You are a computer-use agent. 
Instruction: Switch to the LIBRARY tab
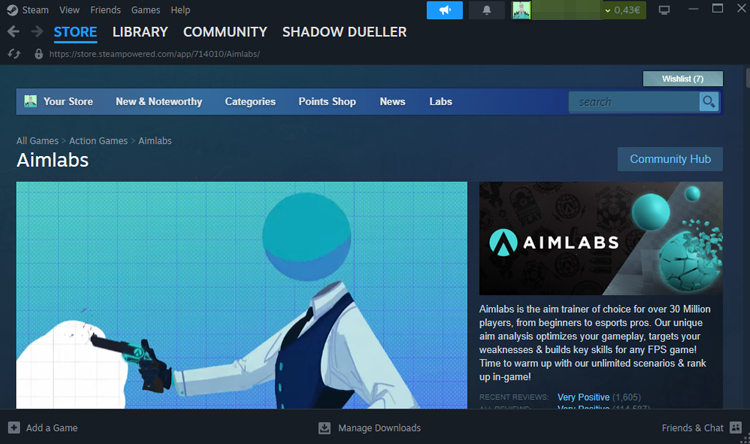point(140,32)
